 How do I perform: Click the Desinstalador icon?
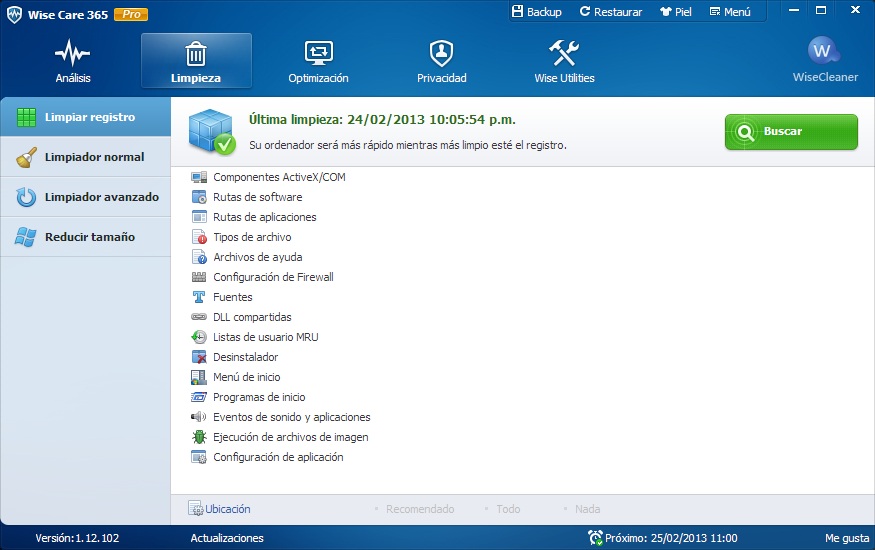(199, 357)
